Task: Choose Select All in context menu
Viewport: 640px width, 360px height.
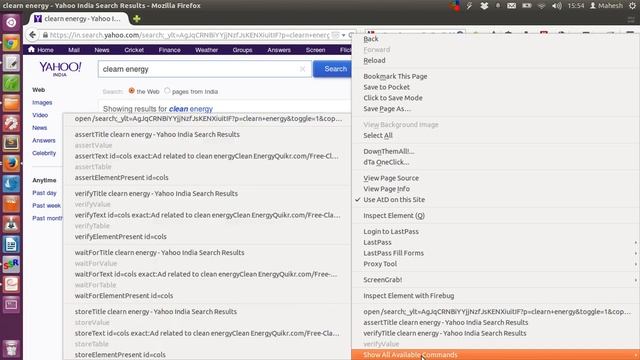Action: 496,136
